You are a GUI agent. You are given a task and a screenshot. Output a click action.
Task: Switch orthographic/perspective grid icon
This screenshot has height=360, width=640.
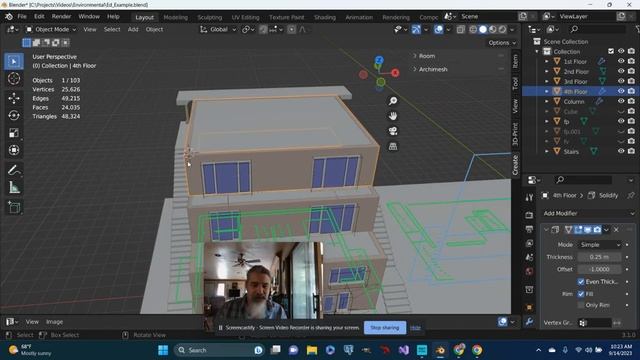coord(393,146)
